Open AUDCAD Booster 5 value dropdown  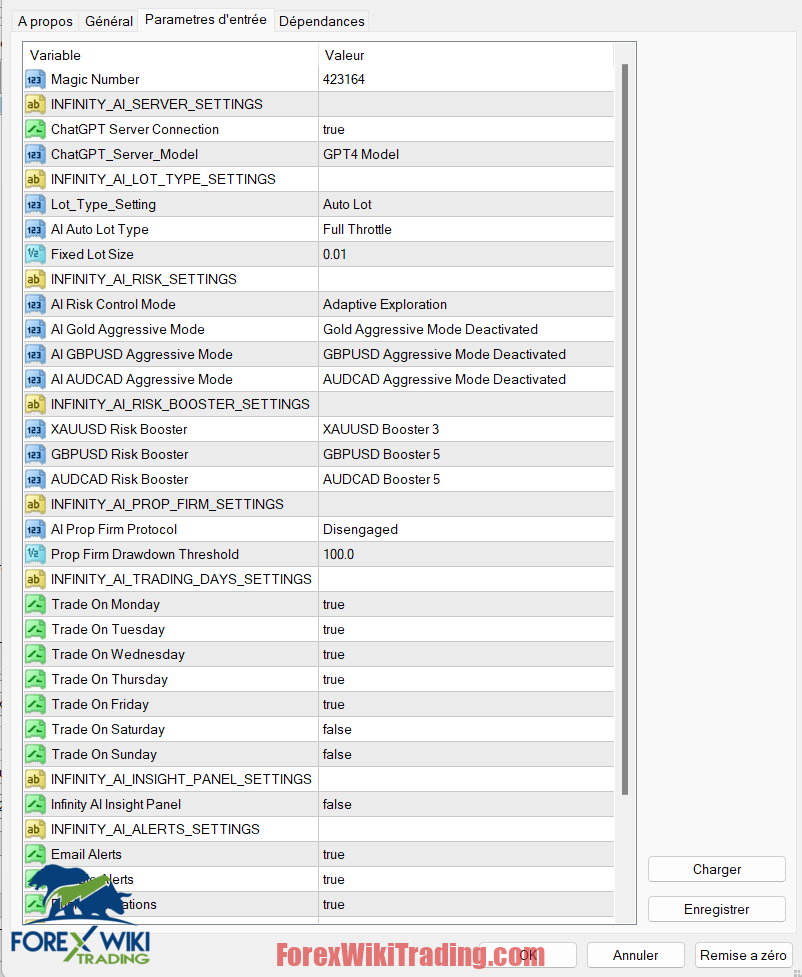(x=466, y=479)
